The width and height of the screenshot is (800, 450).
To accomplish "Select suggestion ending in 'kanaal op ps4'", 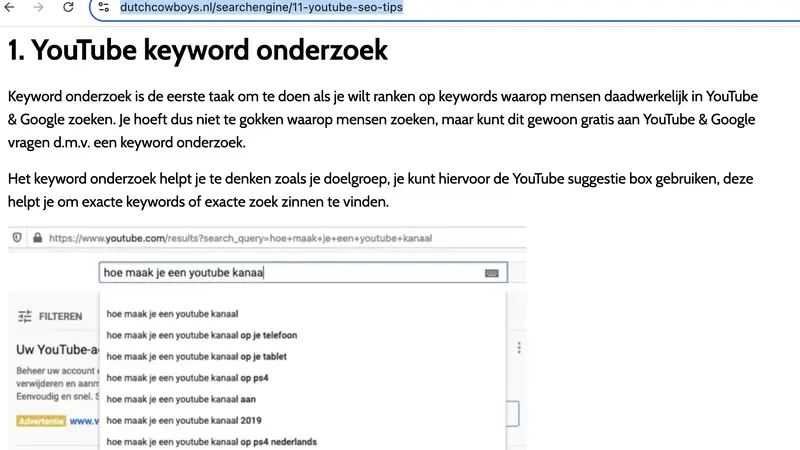I will click(187, 378).
